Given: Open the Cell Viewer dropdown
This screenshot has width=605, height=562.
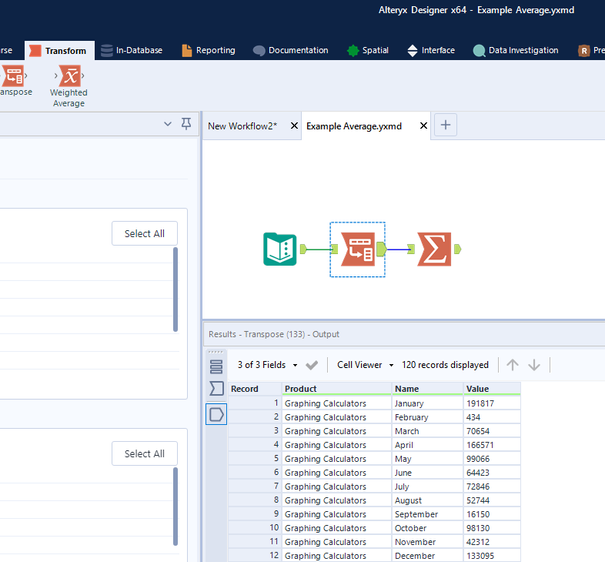Looking at the screenshot, I should [x=365, y=365].
